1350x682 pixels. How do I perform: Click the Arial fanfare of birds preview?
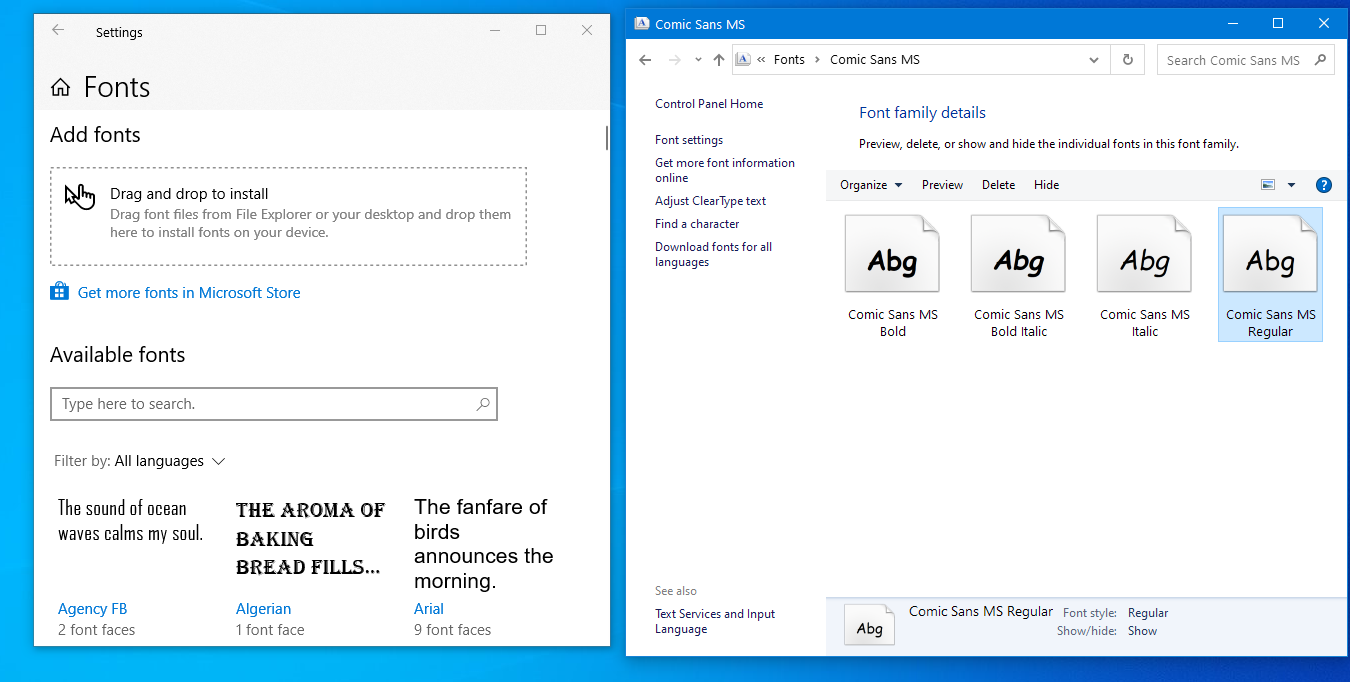pos(484,544)
